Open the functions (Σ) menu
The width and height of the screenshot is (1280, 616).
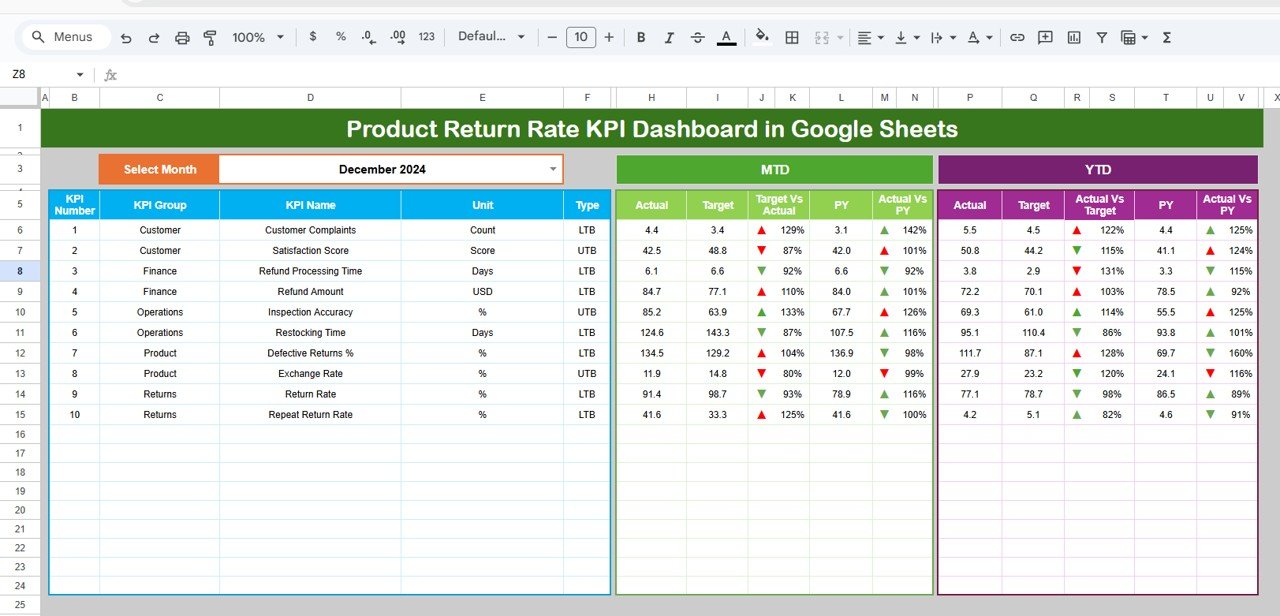[x=1166, y=37]
